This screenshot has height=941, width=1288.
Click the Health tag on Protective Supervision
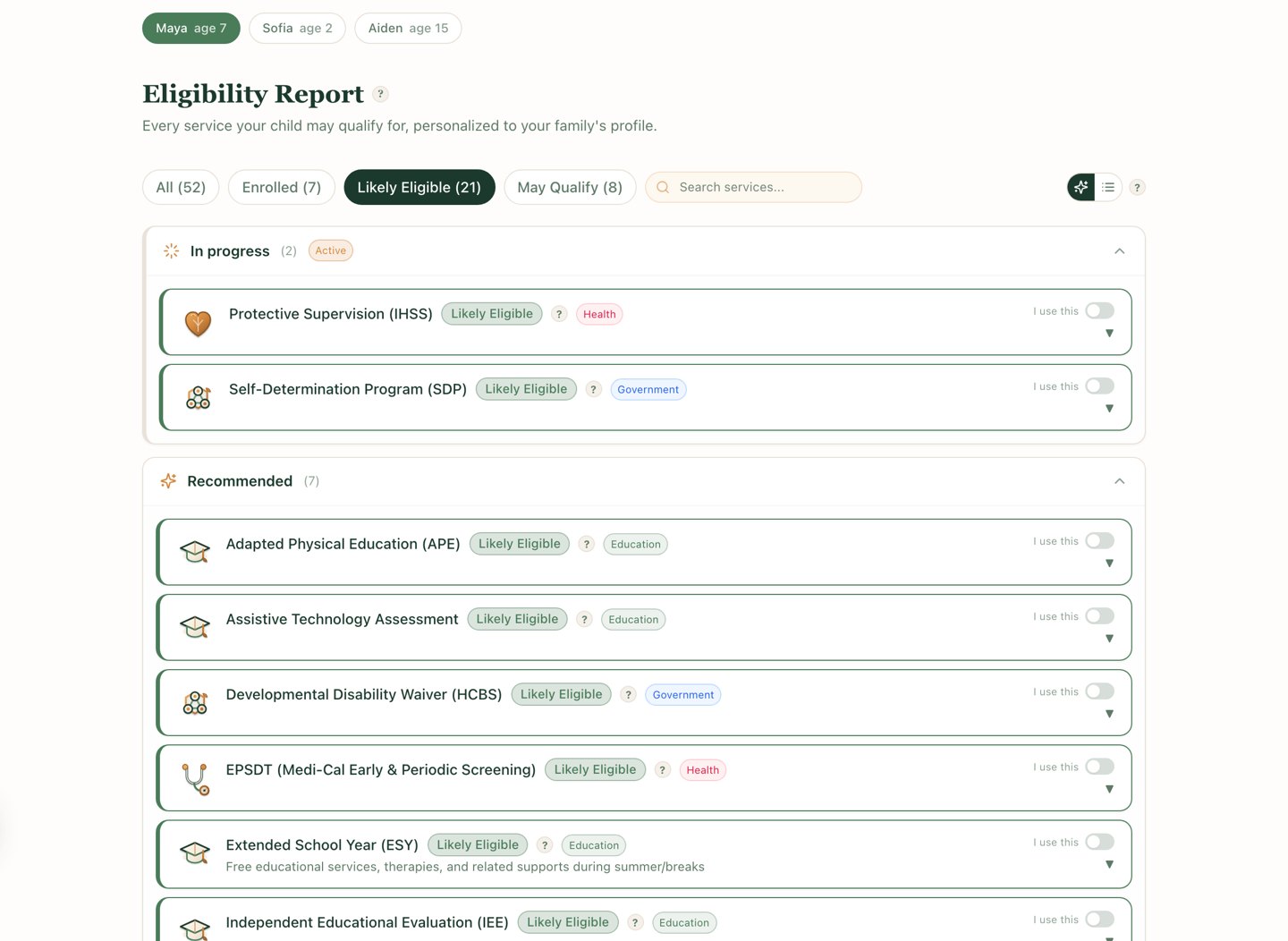[599, 314]
